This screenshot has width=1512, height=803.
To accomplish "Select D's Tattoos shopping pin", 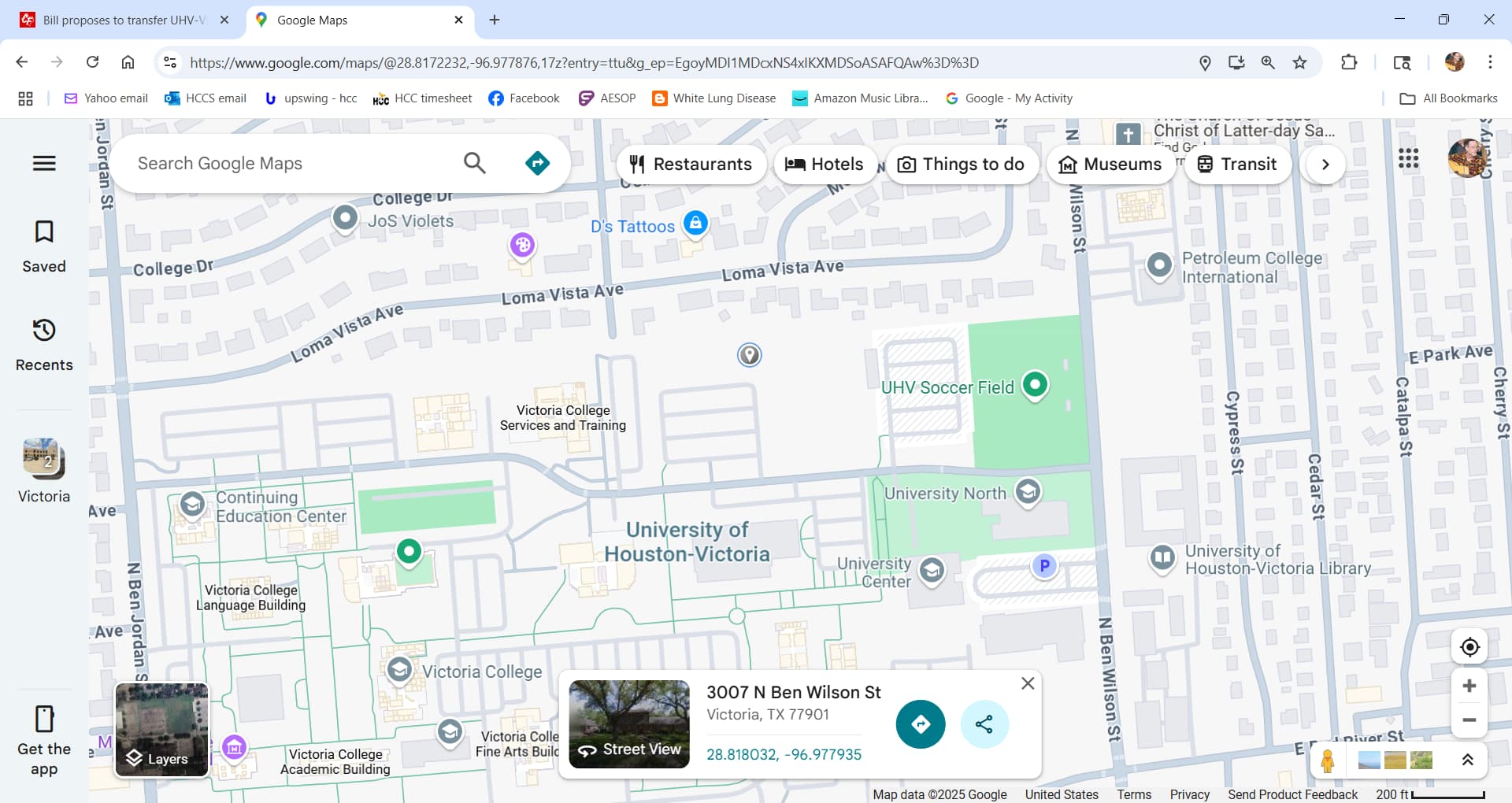I will 695,224.
